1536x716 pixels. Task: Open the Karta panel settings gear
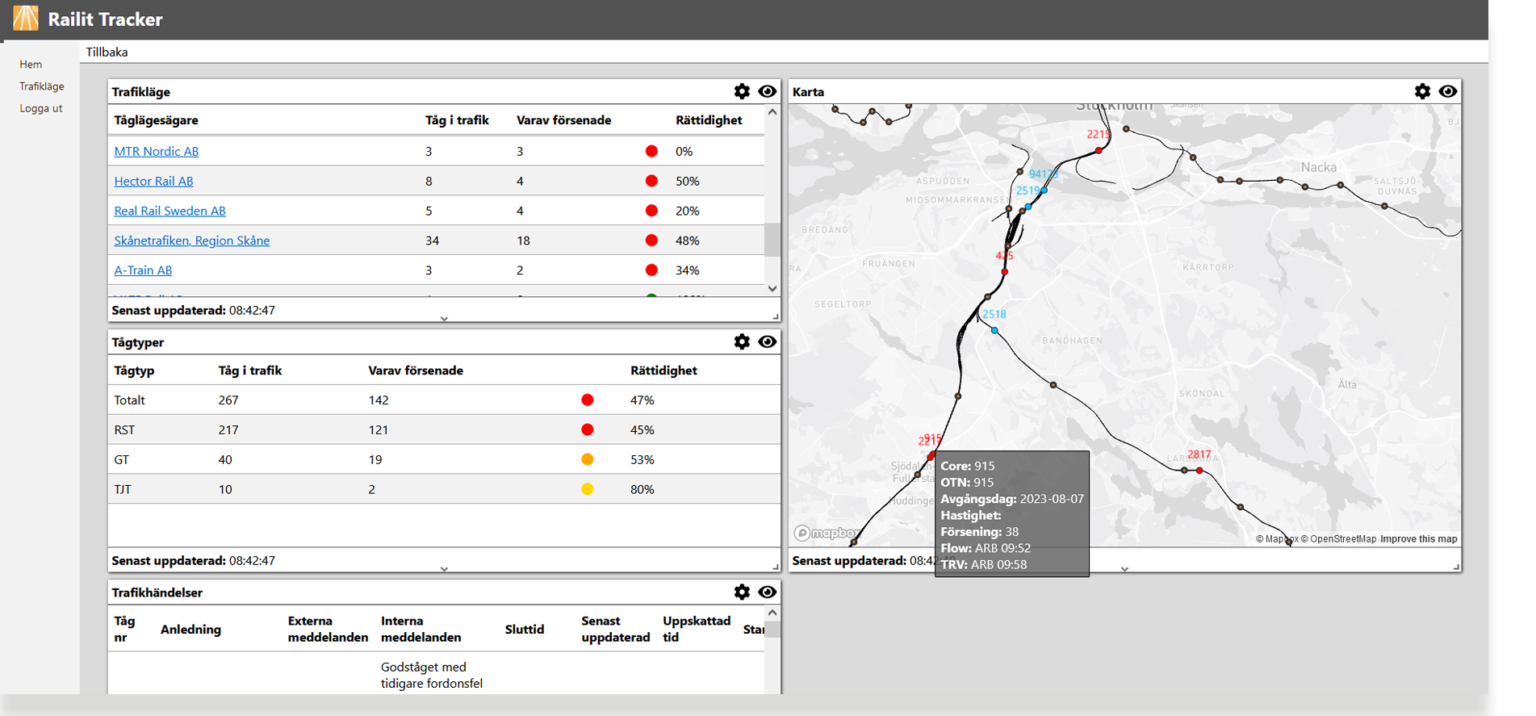(x=1422, y=91)
